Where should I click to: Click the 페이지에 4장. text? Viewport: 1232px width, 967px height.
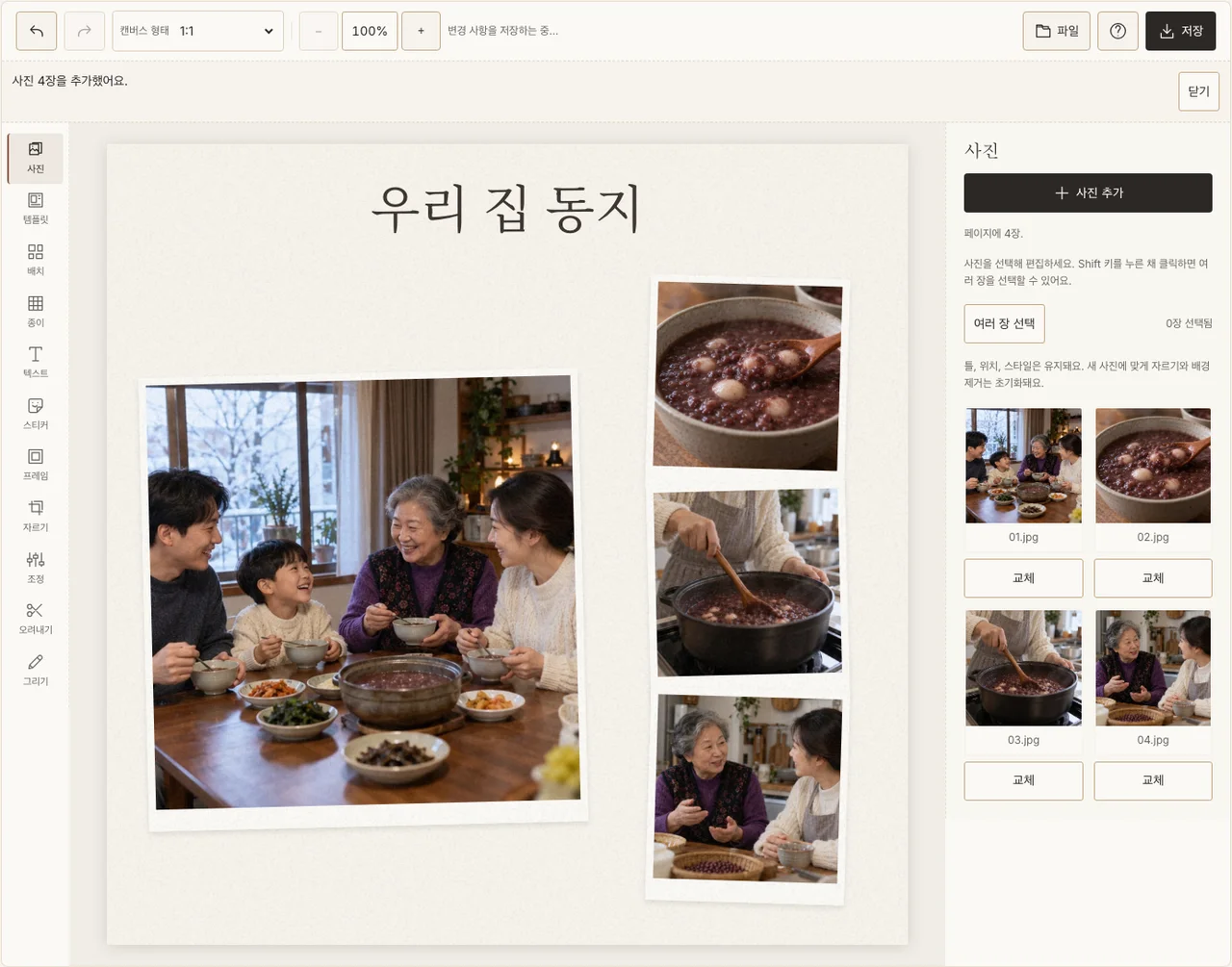(x=993, y=234)
